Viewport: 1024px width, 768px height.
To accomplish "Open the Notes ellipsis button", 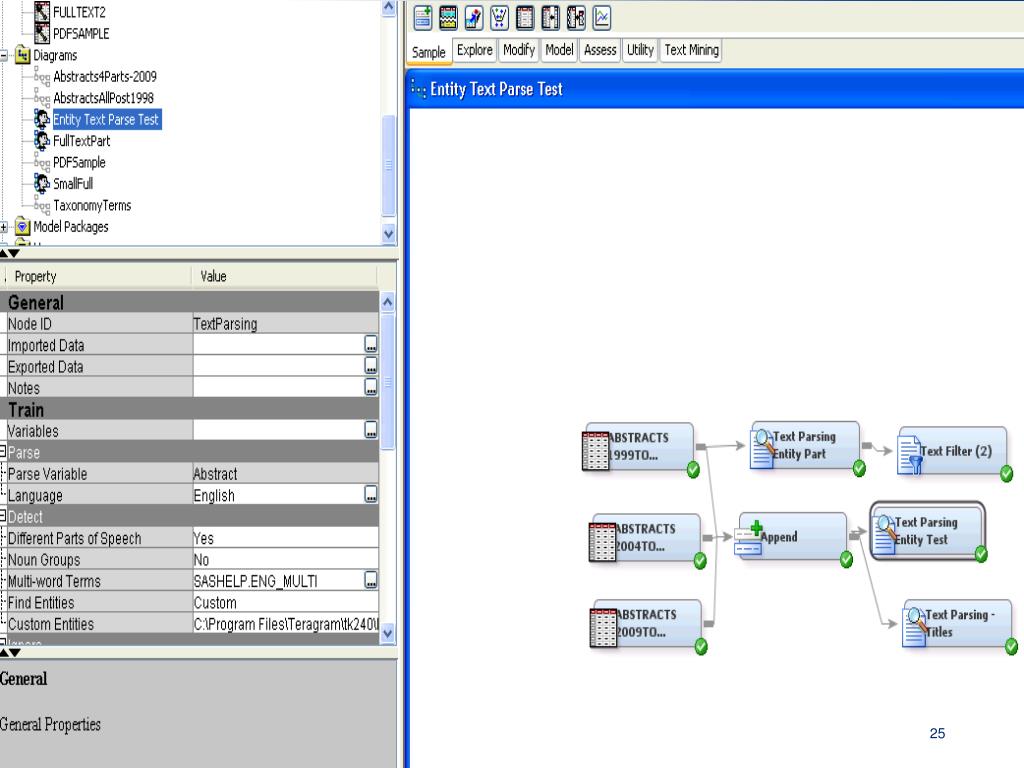I will click(370, 387).
